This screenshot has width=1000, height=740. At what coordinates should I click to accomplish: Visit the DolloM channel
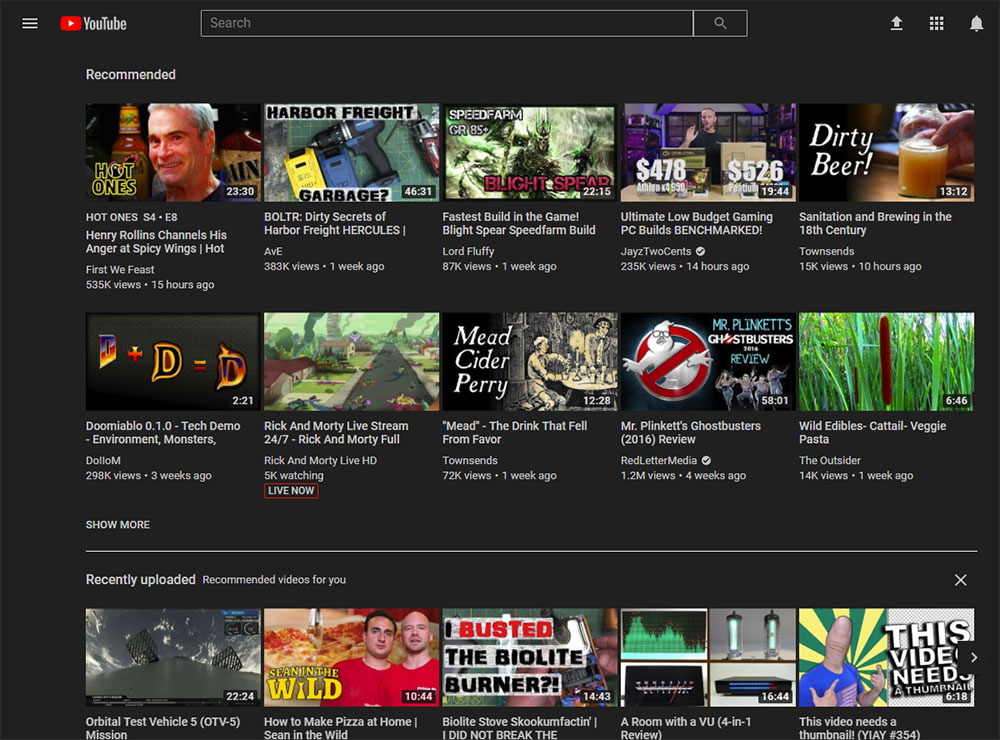(103, 461)
